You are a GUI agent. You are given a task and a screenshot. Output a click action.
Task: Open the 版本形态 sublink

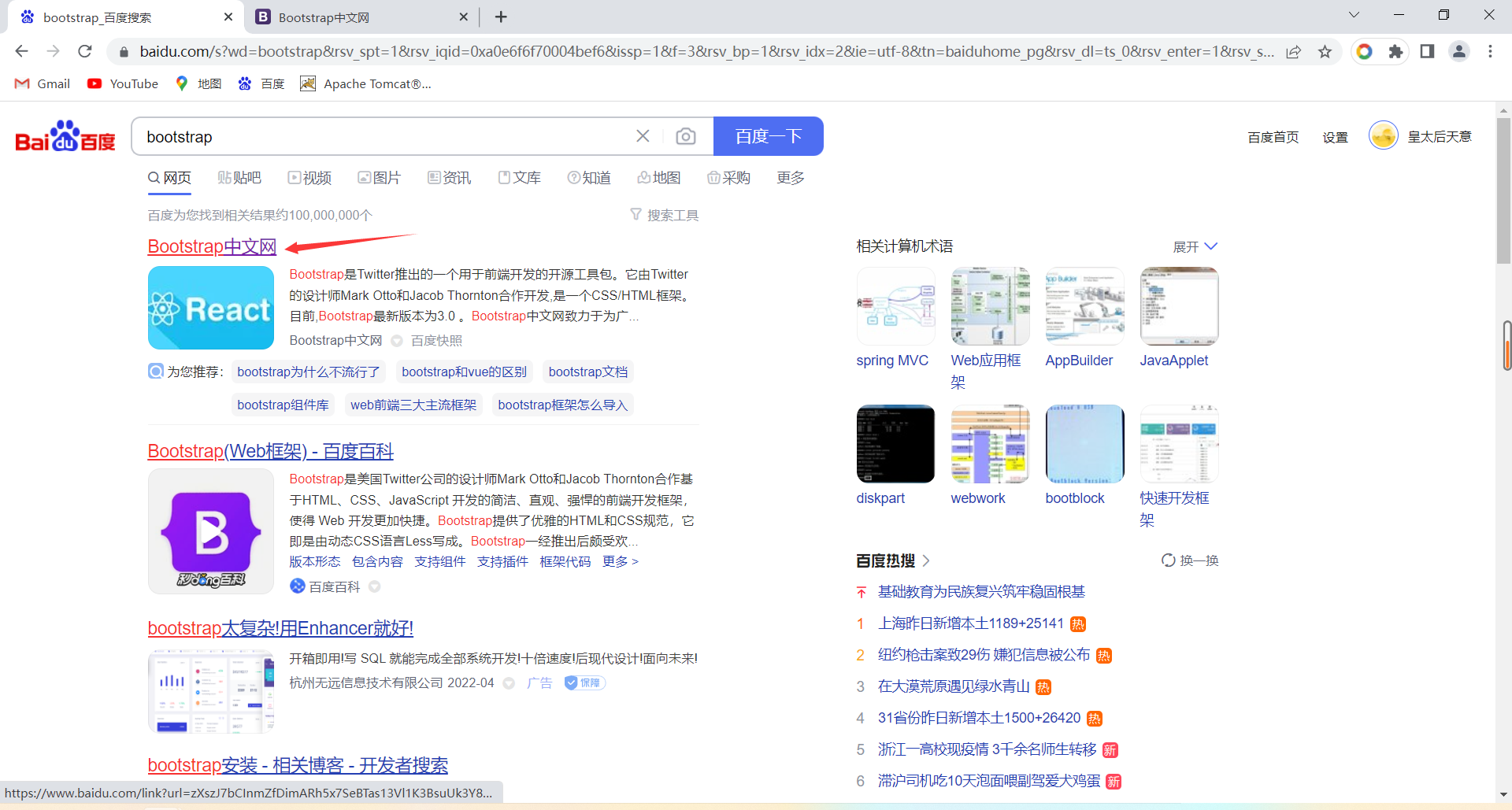[315, 561]
